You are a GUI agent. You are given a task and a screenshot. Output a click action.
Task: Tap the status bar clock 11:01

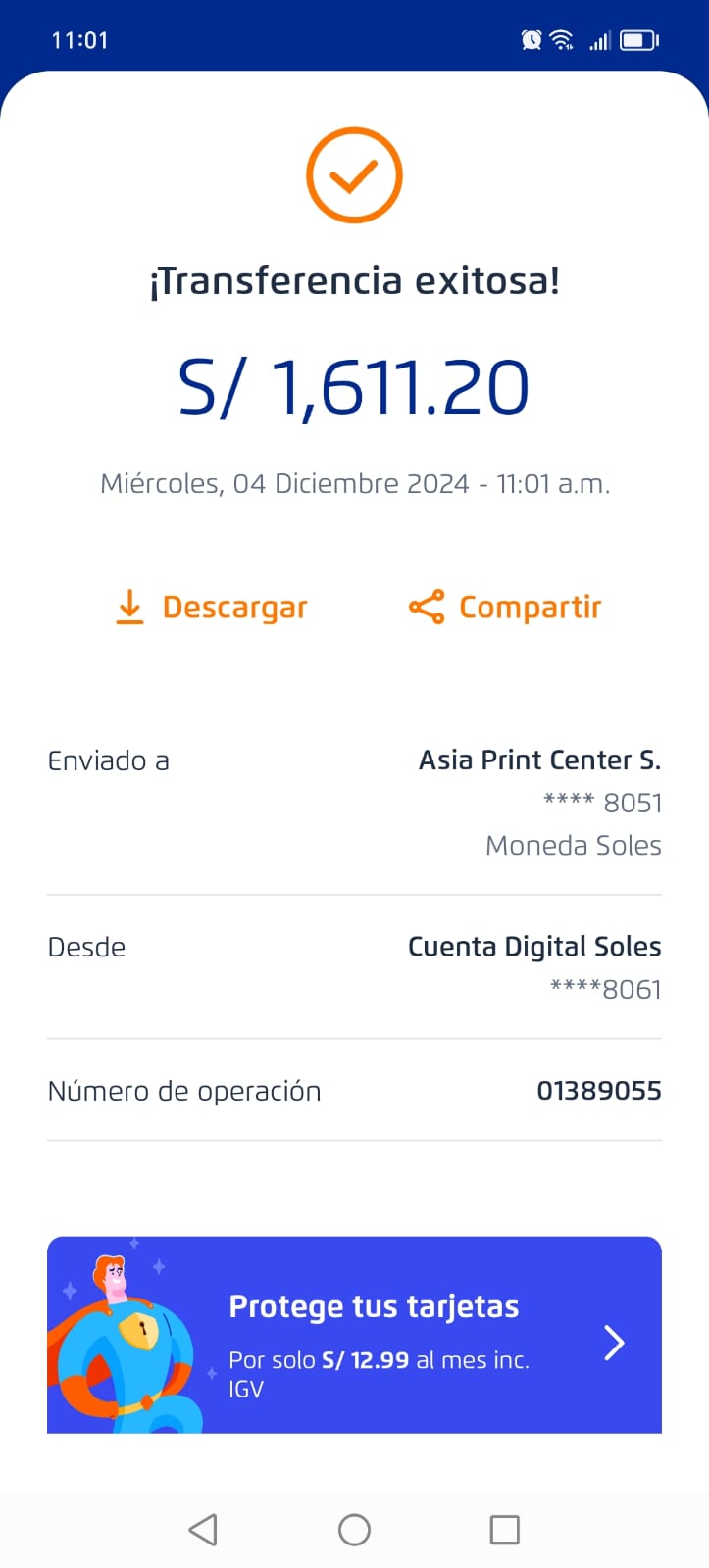pos(79,40)
